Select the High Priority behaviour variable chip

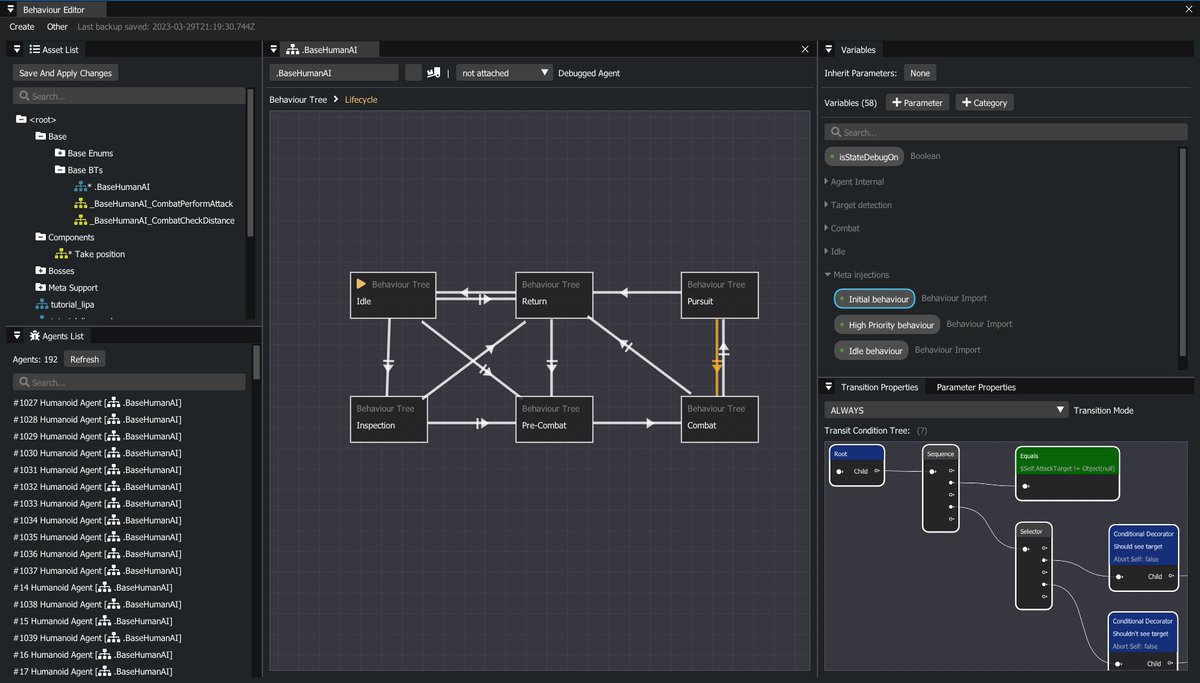887,325
